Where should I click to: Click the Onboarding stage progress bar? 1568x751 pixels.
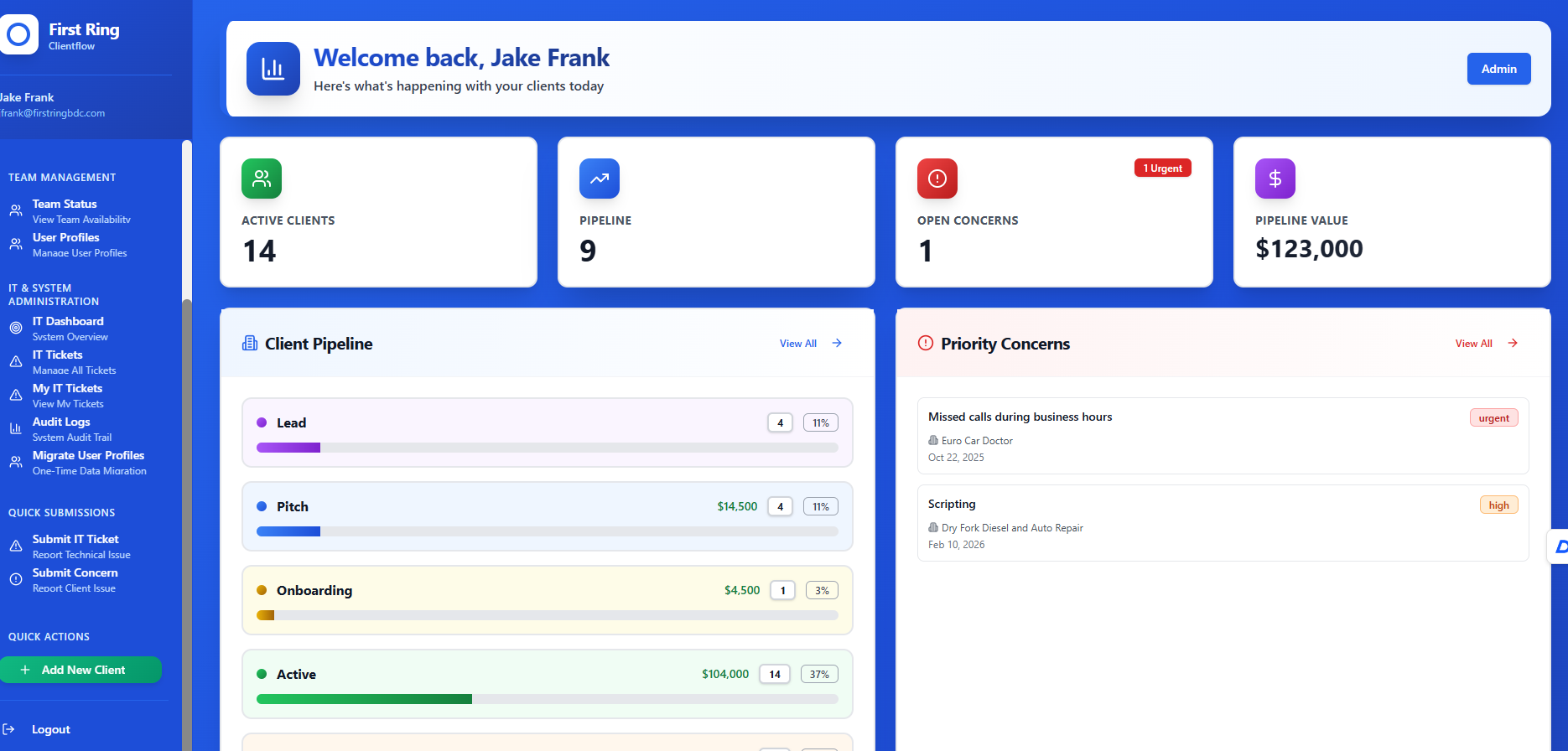coord(548,615)
